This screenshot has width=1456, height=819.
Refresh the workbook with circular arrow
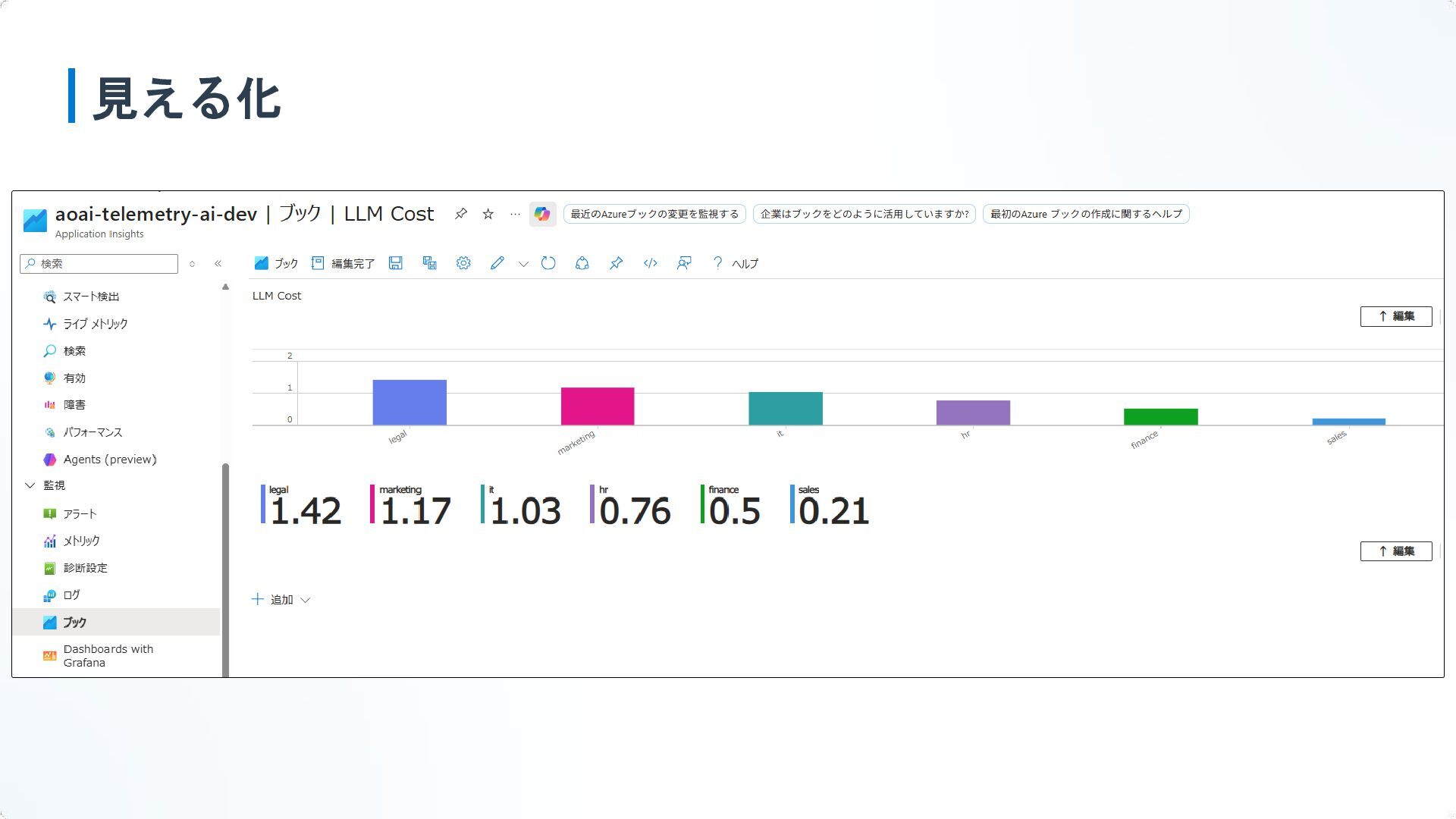548,263
